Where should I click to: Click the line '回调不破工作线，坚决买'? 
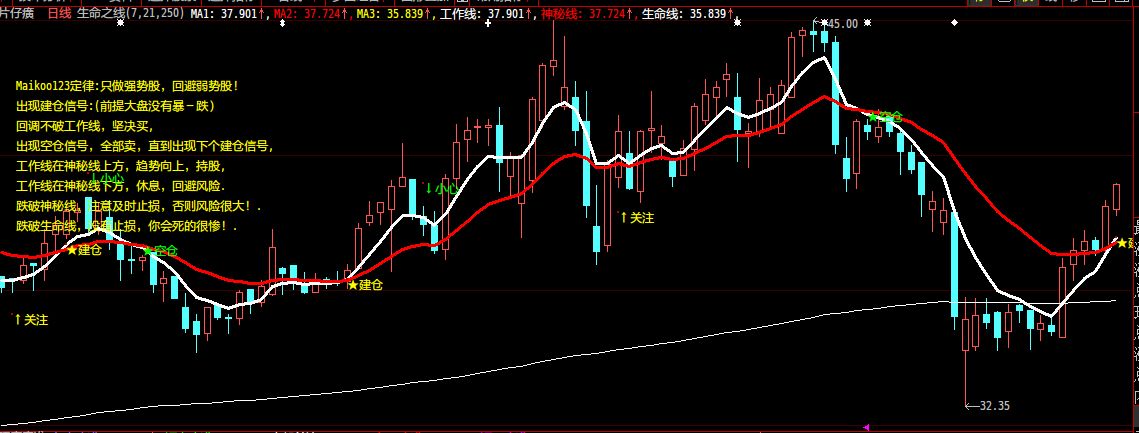86,126
